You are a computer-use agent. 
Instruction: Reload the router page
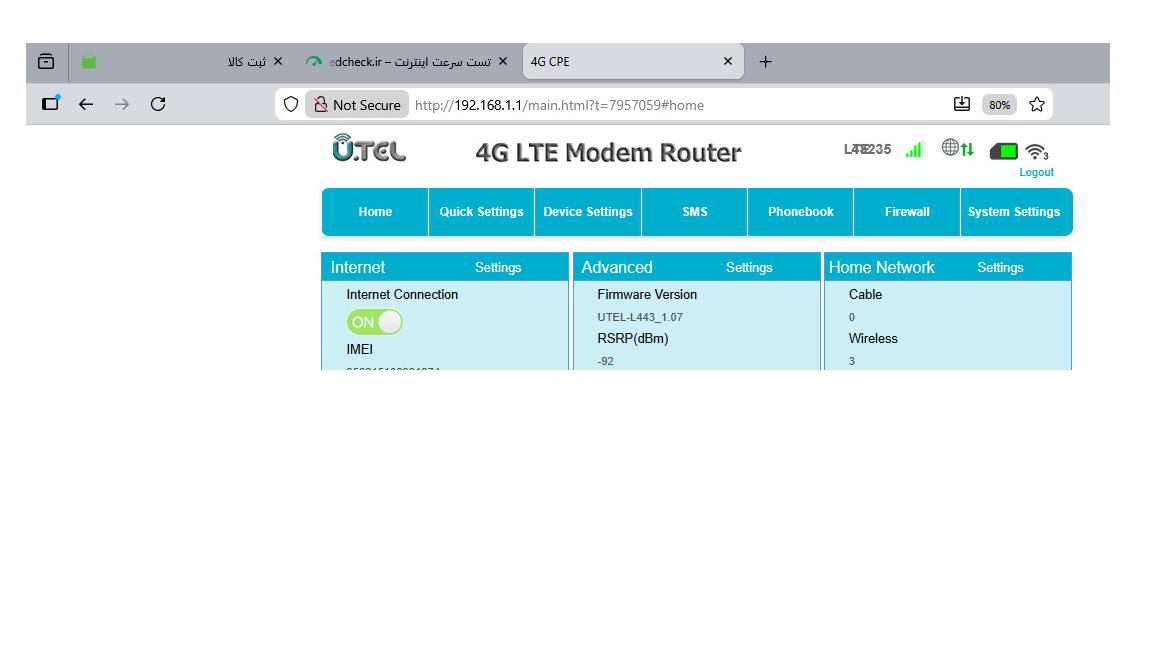coord(158,104)
